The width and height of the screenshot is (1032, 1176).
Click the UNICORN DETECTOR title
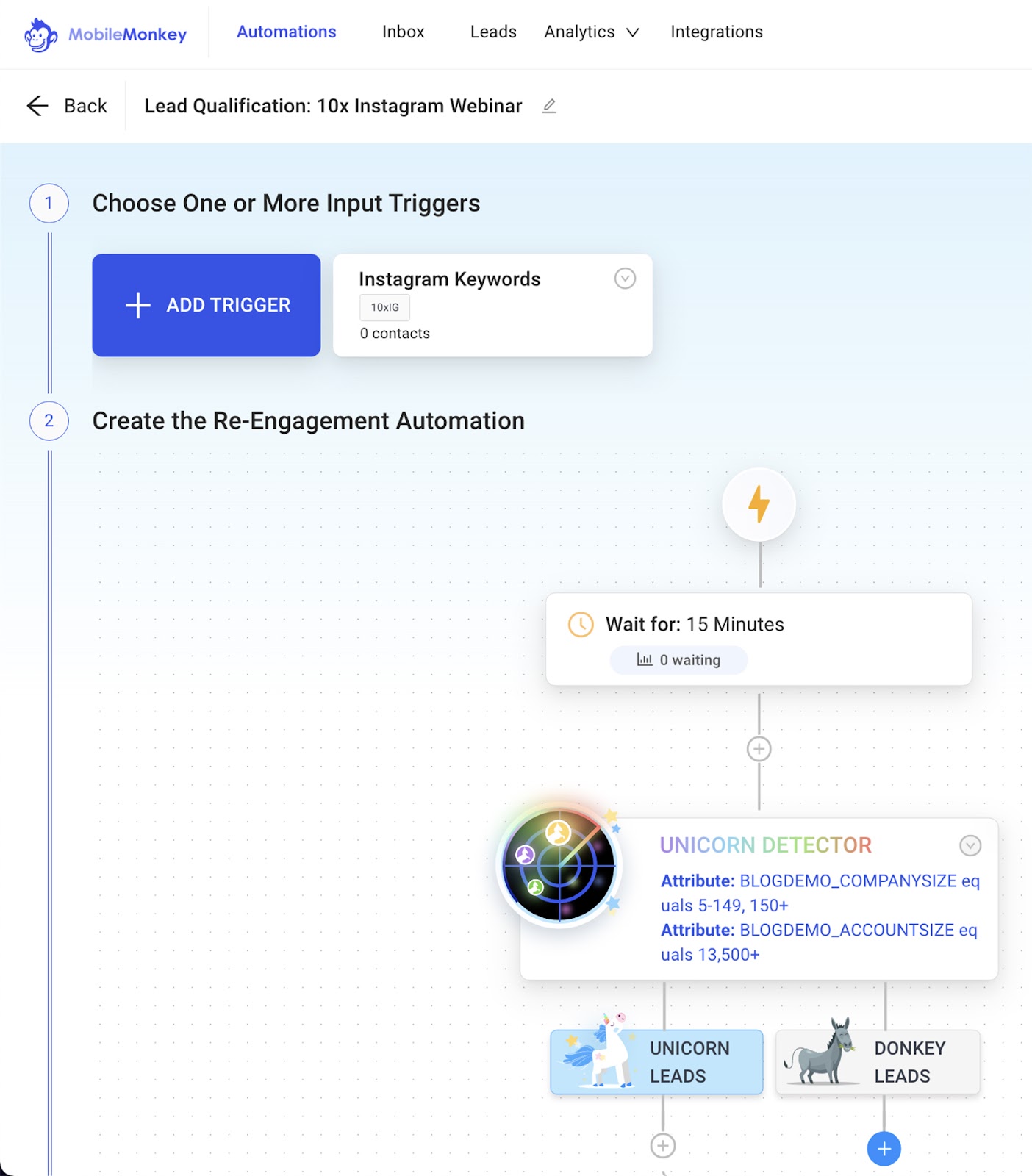(766, 845)
